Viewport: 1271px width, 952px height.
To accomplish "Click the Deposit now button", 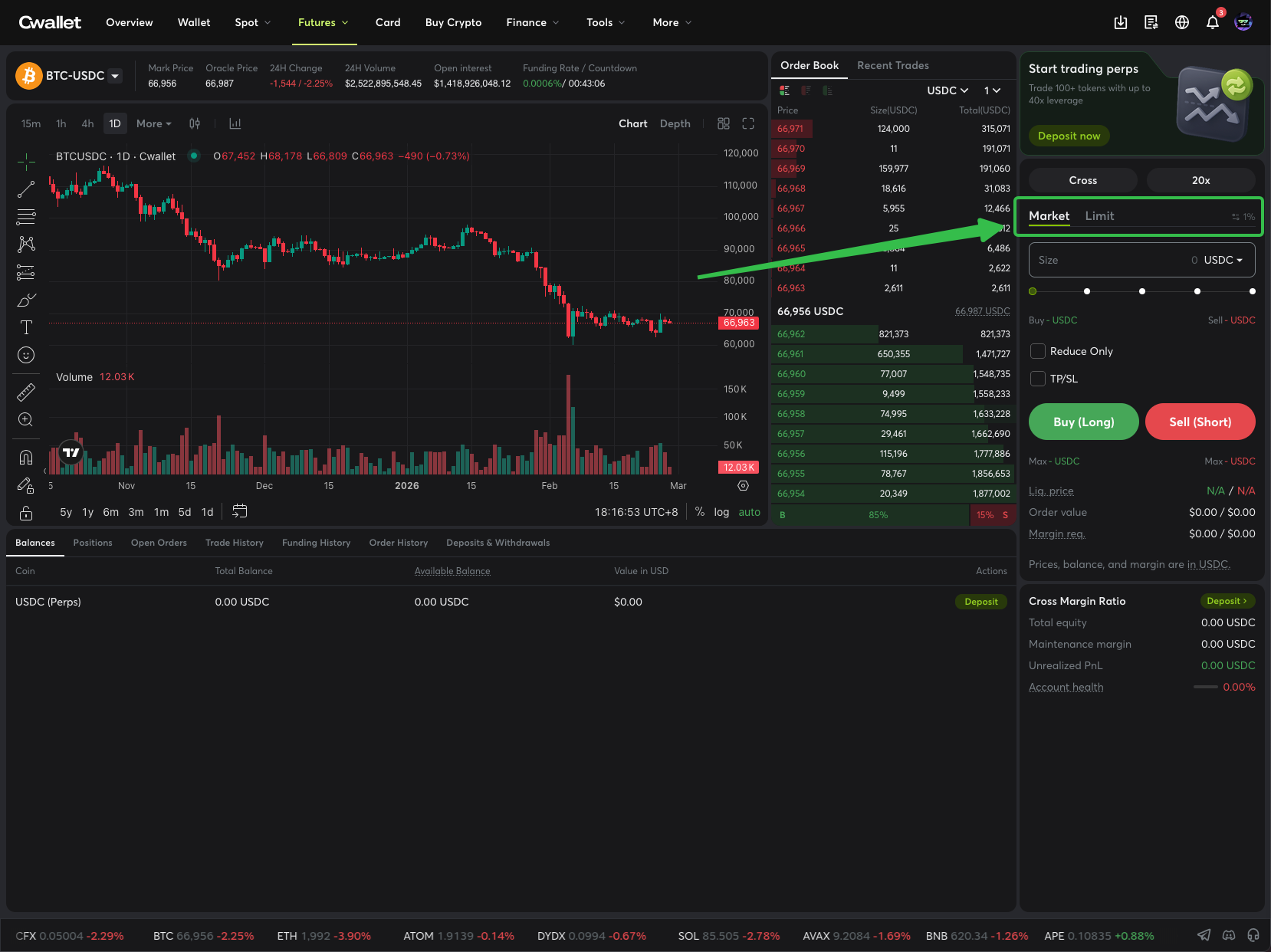I will click(x=1069, y=136).
